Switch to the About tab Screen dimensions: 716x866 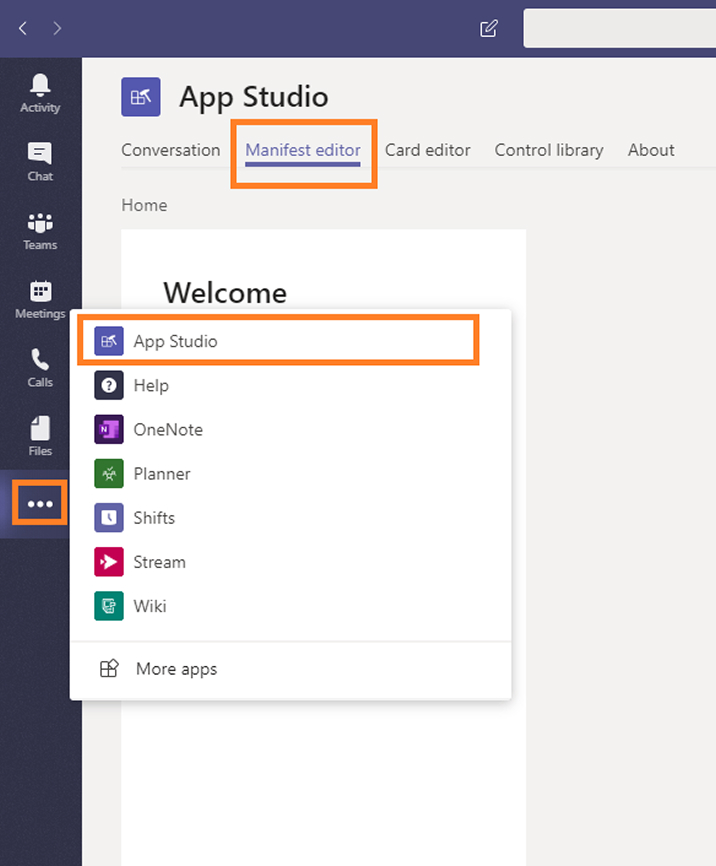pyautogui.click(x=651, y=150)
